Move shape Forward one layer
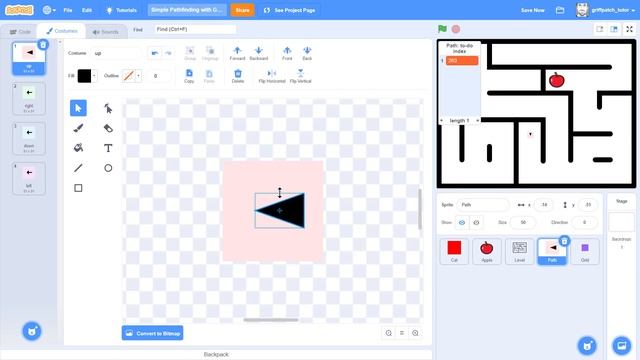 [237, 53]
